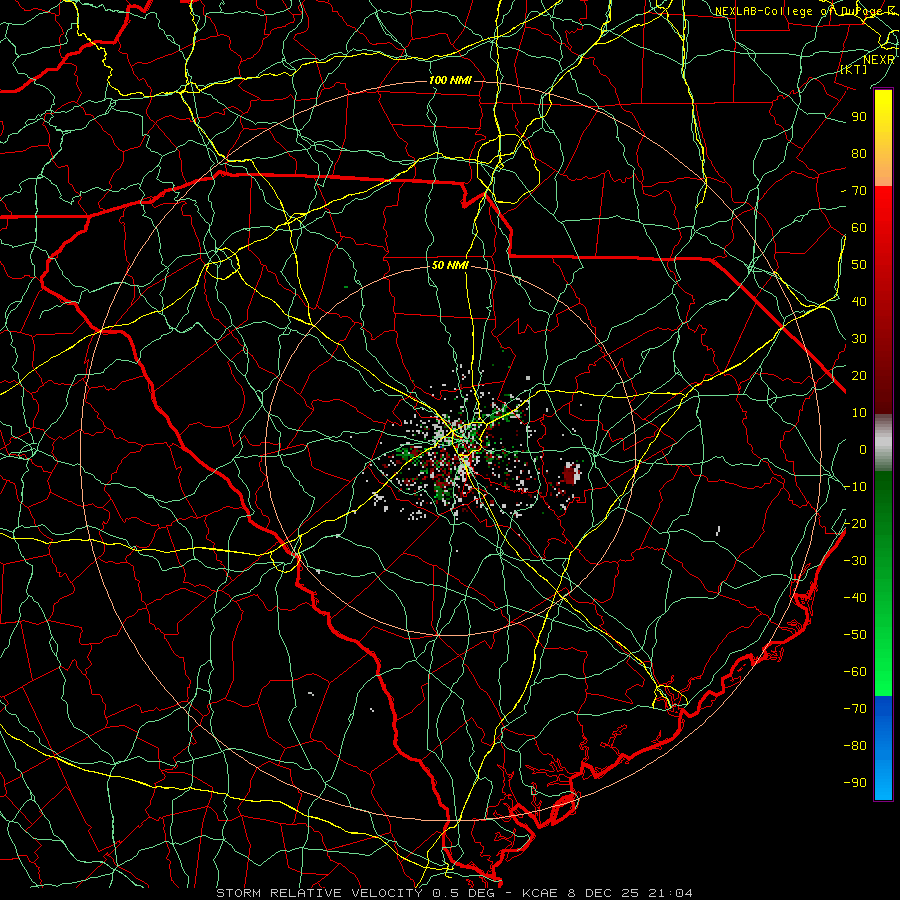Click the dark red outbound velocity patch east of radar

click(x=570, y=476)
